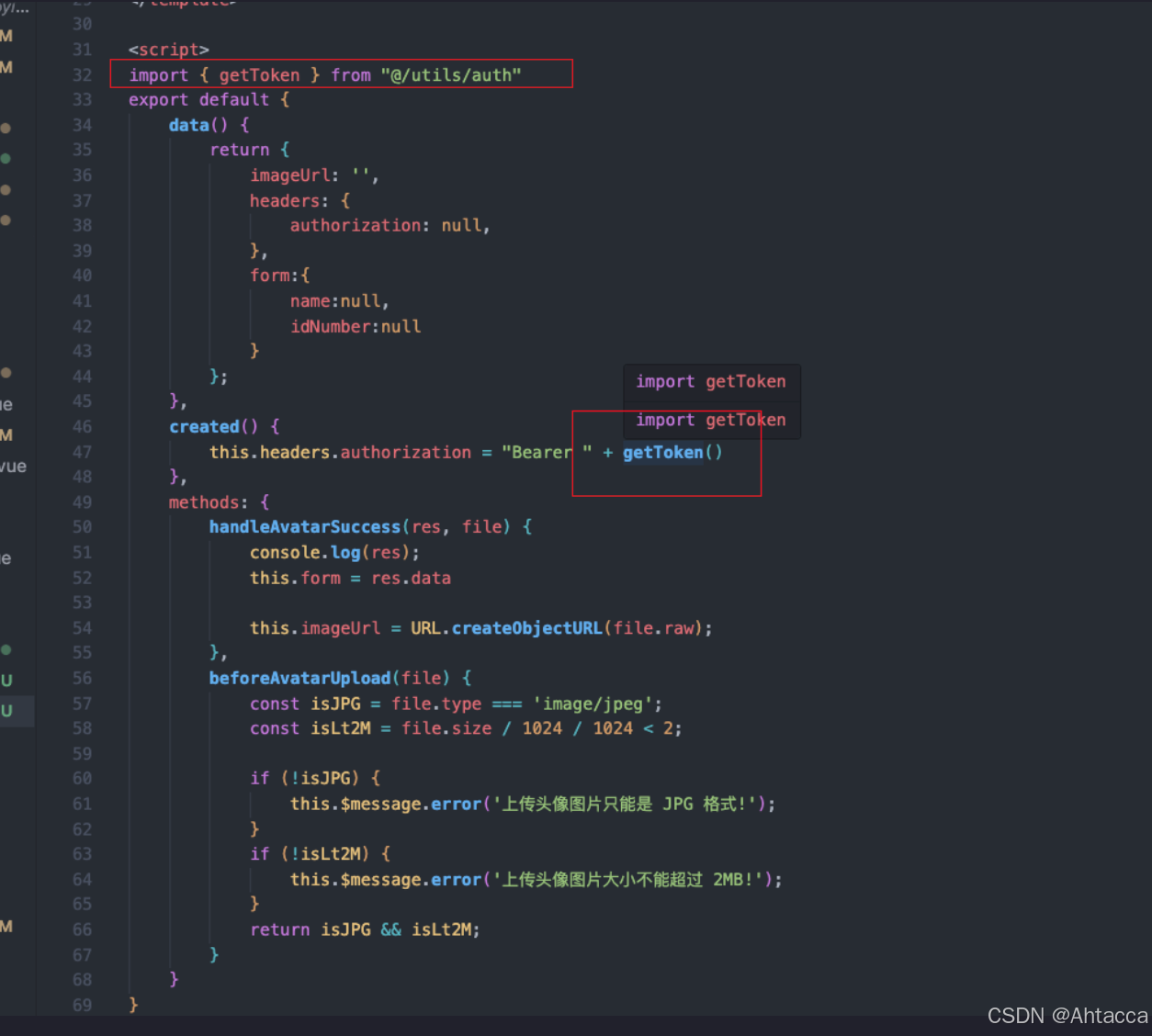Click "return isJPG && isLt2M;" on line 66
This screenshot has width=1152, height=1036.
[x=366, y=929]
